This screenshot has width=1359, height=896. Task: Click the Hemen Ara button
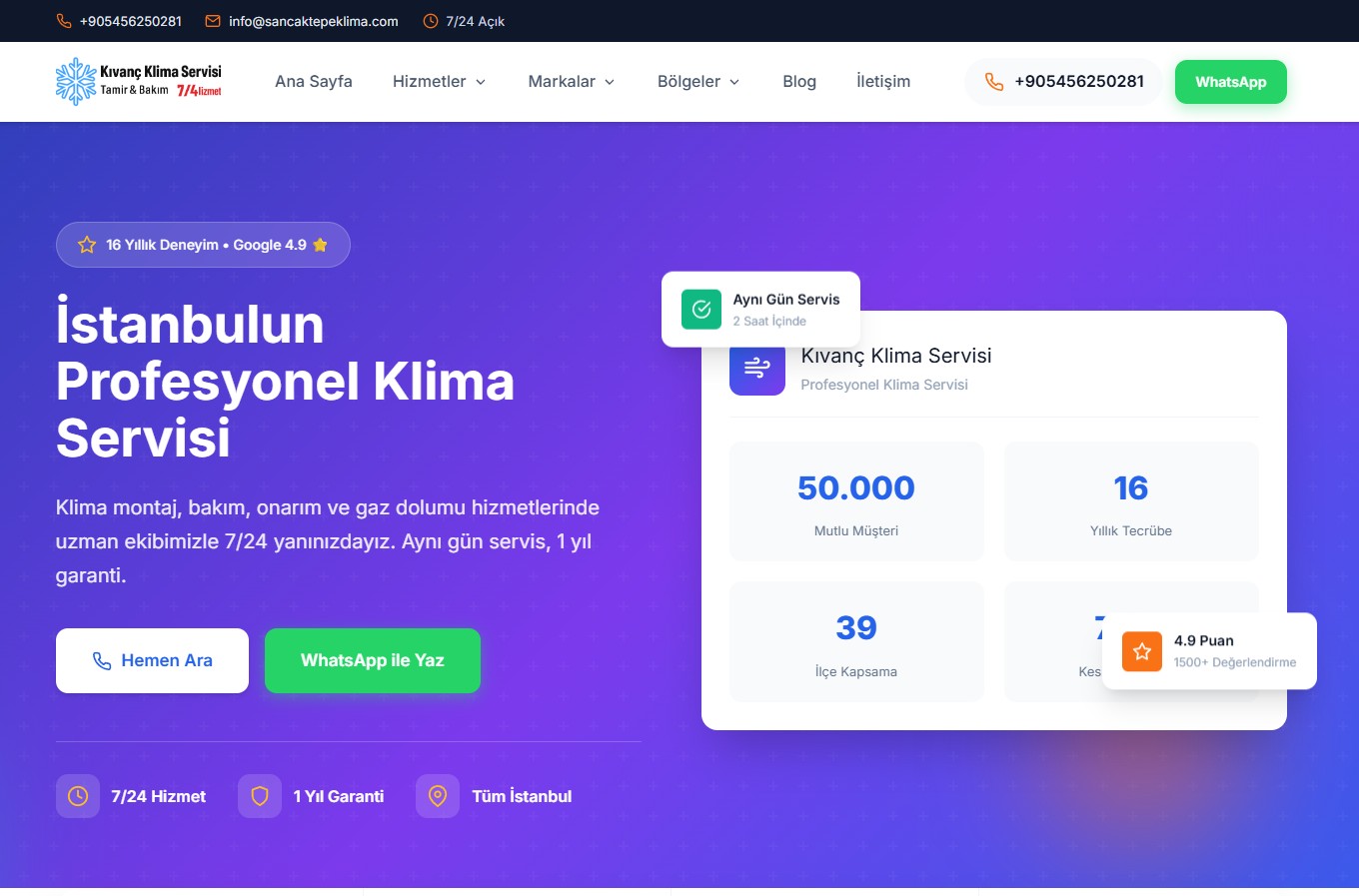point(152,660)
